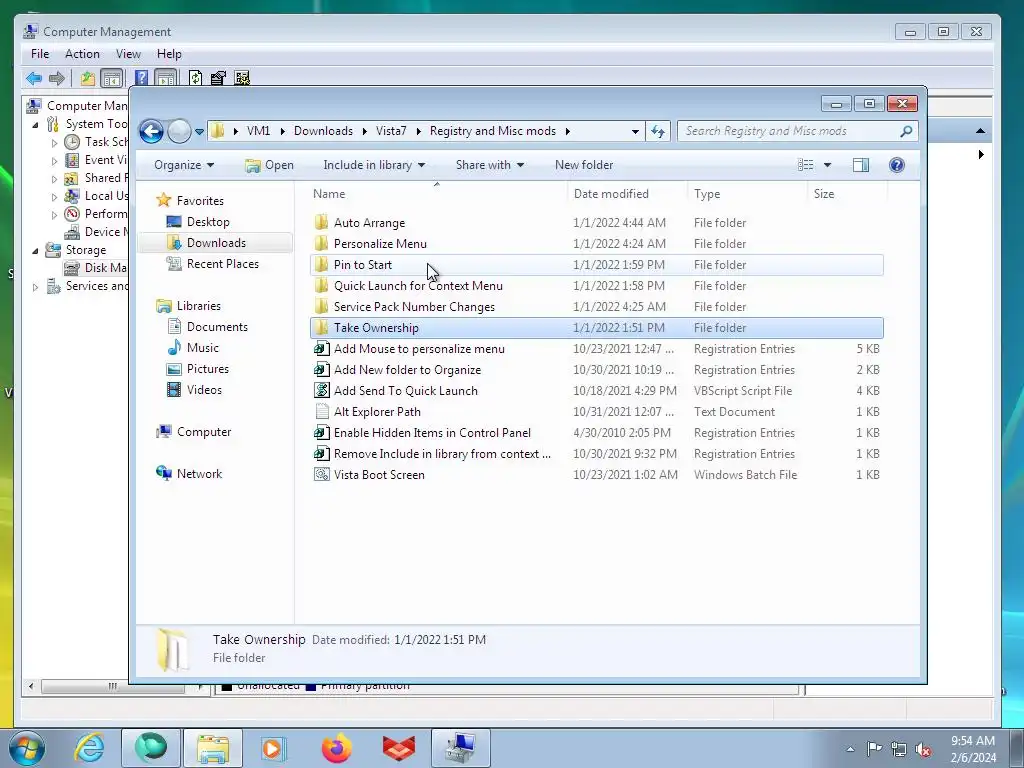
Task: Expand Task Scheduler tree node
Action: 54,142
